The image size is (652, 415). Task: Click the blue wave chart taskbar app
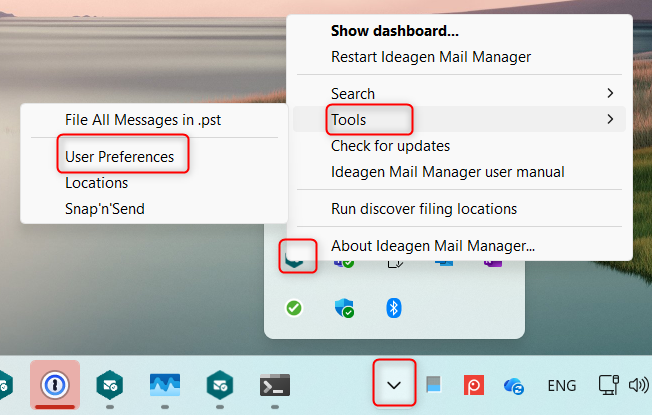(164, 385)
